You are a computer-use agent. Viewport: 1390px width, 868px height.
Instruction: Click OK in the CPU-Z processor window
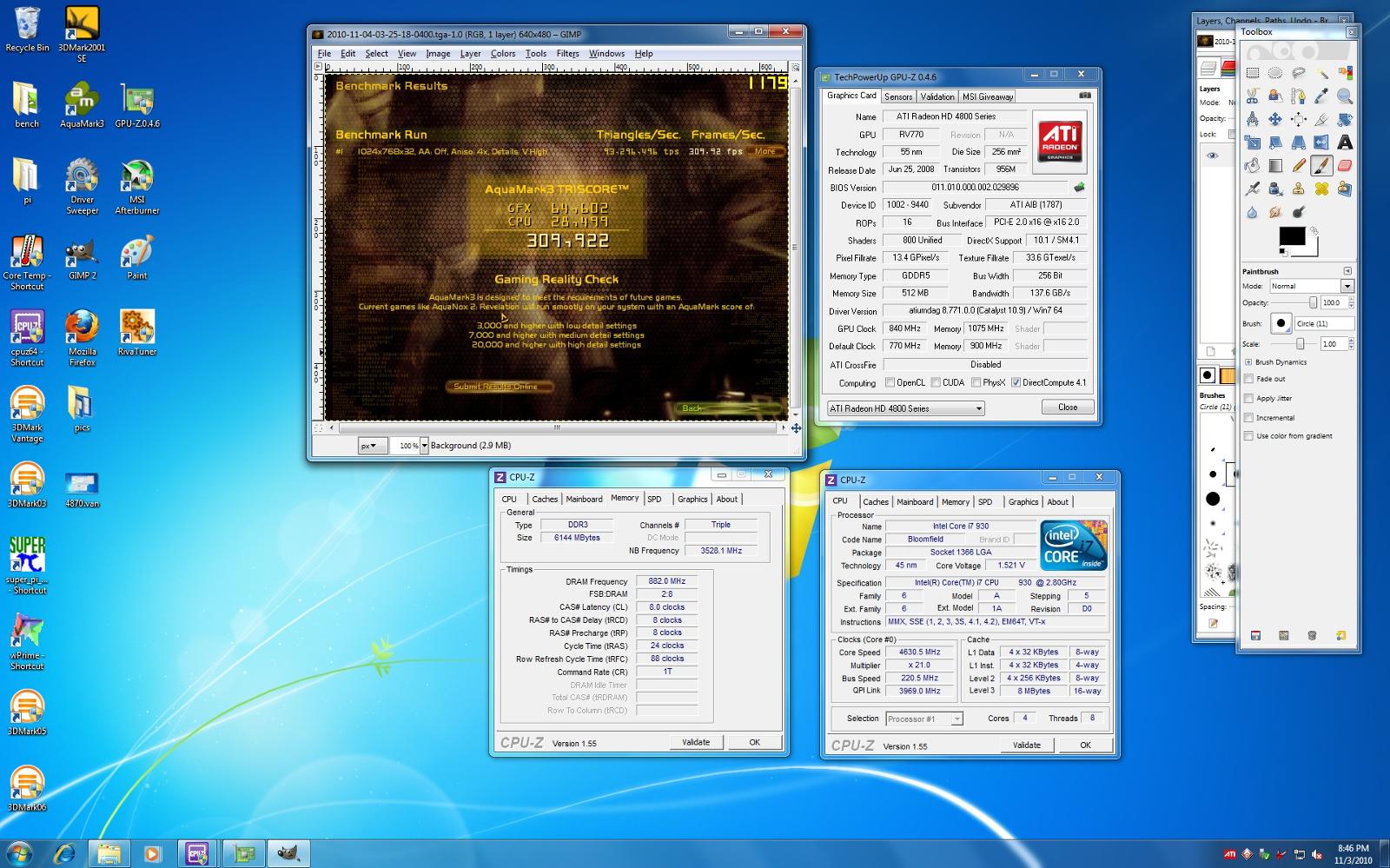1085,745
